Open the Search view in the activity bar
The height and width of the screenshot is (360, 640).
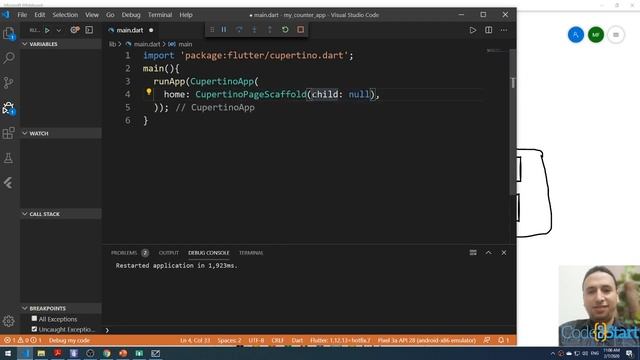click(x=9, y=58)
